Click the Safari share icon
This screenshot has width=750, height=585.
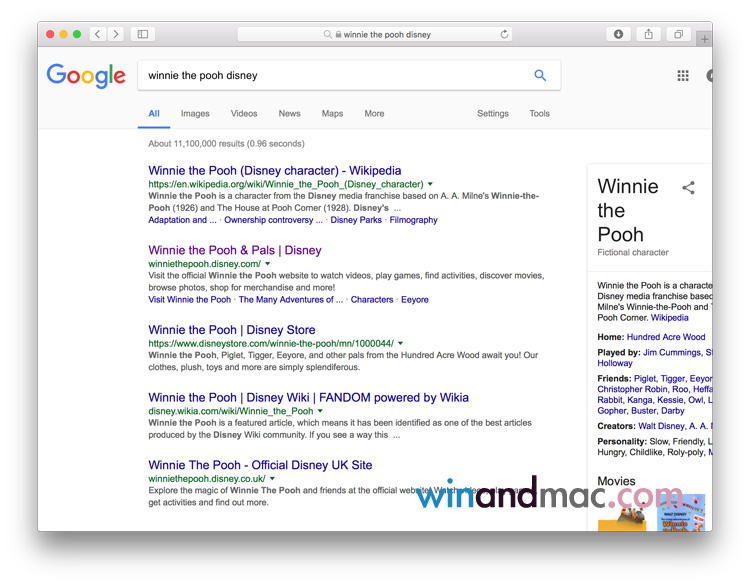coord(648,34)
